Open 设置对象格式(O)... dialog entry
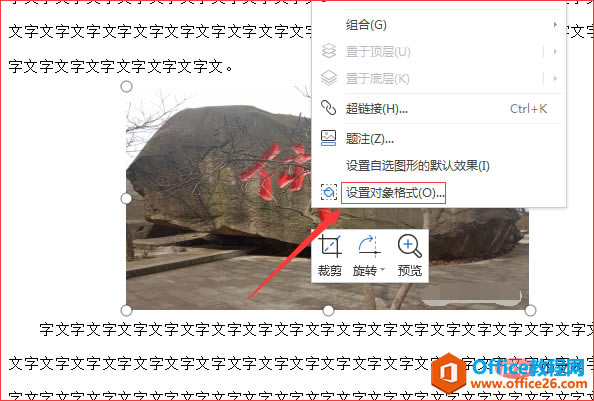Viewport: 594px width, 401px height. coord(393,193)
